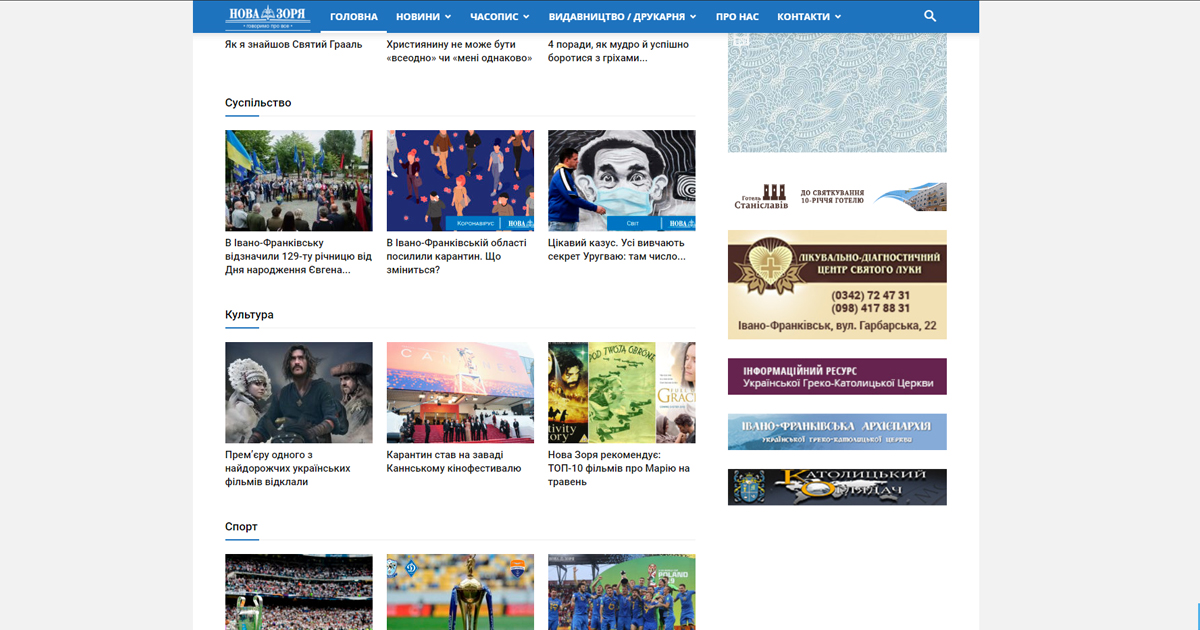
Task: Open the quarantine easing article thumbnail
Action: (460, 181)
